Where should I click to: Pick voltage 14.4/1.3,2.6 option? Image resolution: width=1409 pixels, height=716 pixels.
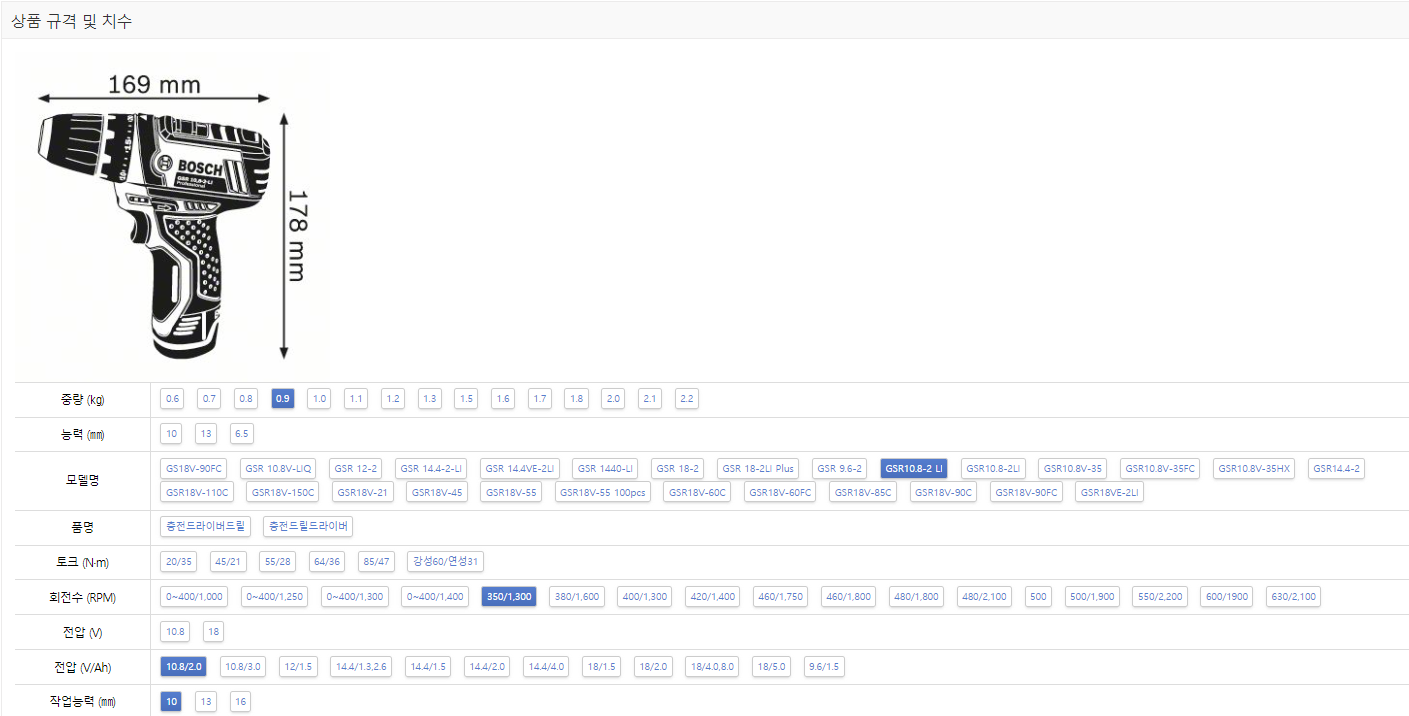tap(362, 667)
